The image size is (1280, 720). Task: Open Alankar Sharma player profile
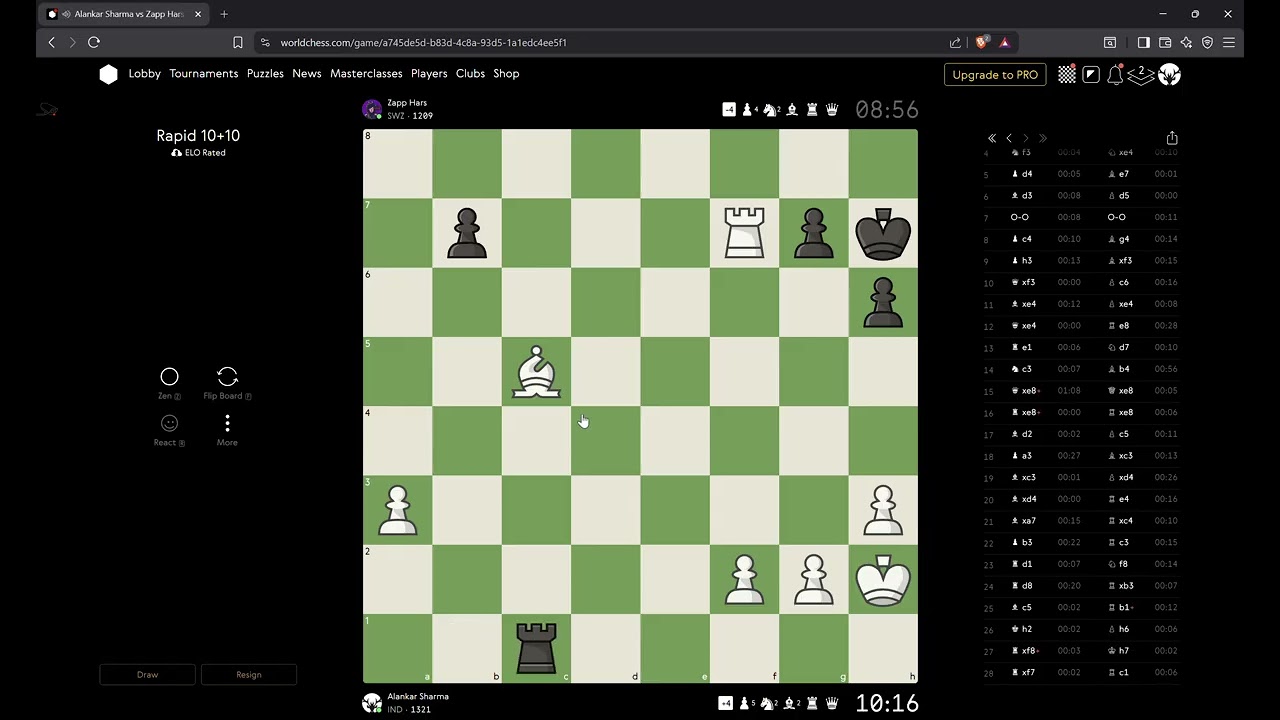(x=418, y=697)
